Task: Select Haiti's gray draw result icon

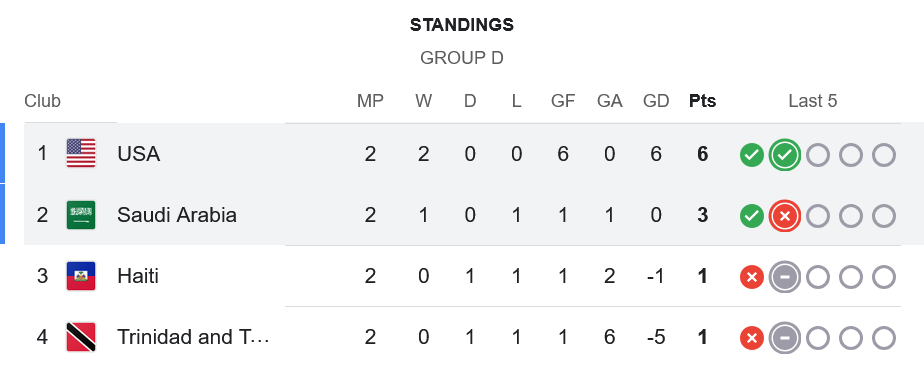Action: click(784, 277)
